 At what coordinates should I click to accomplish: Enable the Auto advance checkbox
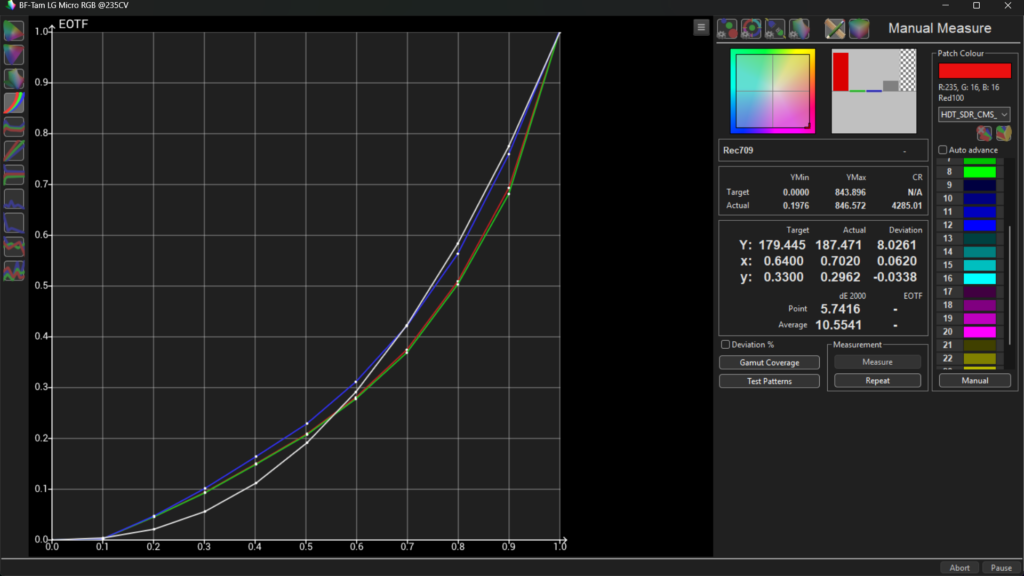(x=942, y=150)
